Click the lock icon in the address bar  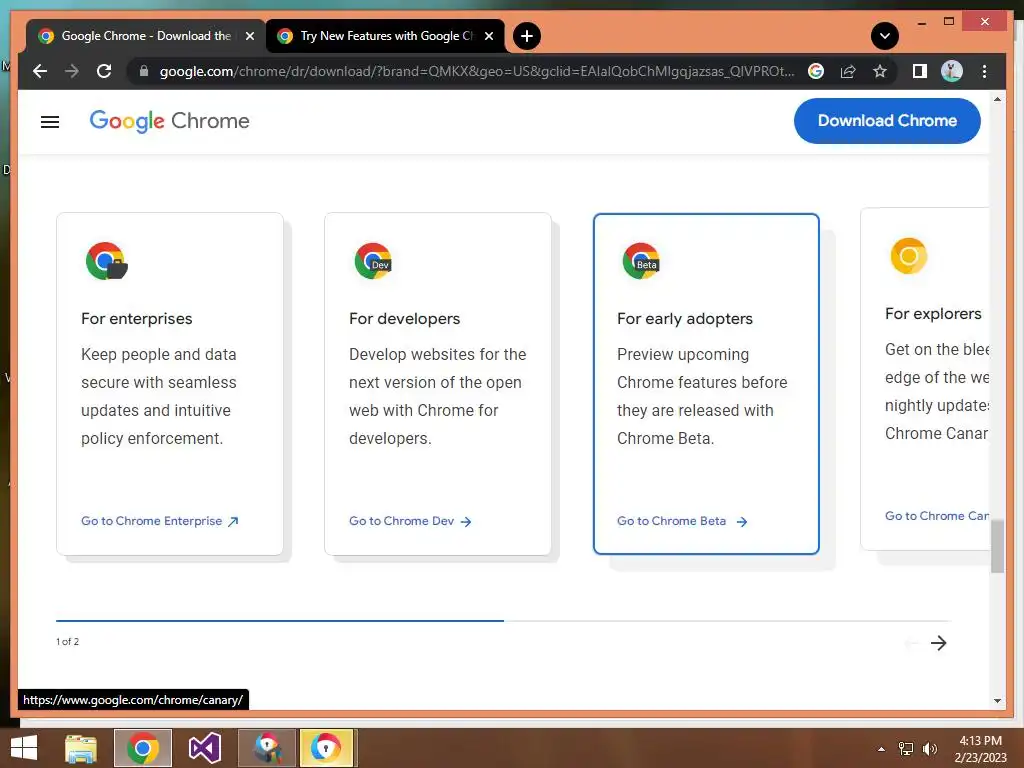[x=144, y=71]
